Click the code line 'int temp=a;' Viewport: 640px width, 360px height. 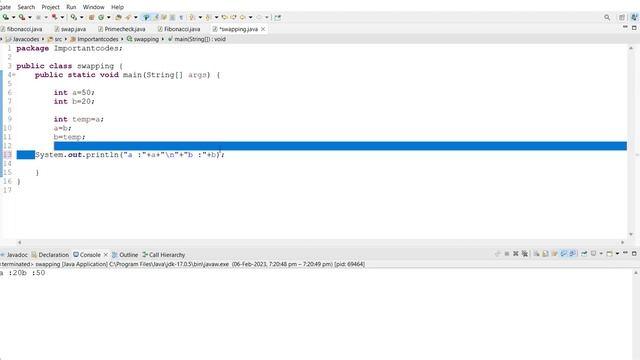pos(79,119)
